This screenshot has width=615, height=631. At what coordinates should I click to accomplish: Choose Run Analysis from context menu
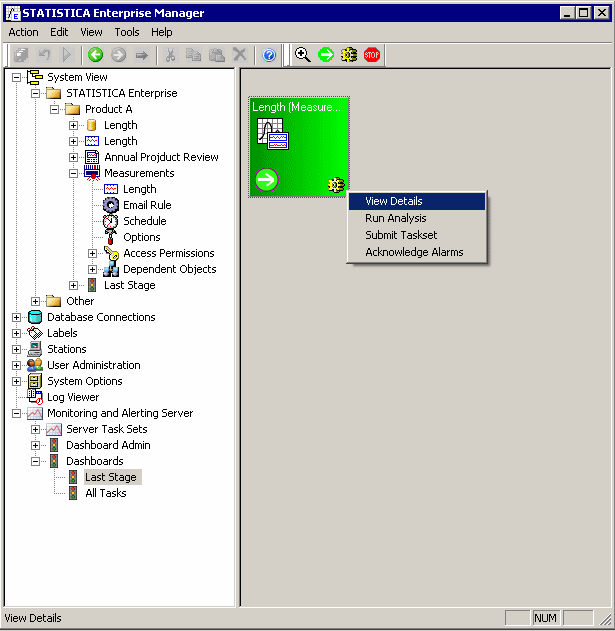click(417, 218)
